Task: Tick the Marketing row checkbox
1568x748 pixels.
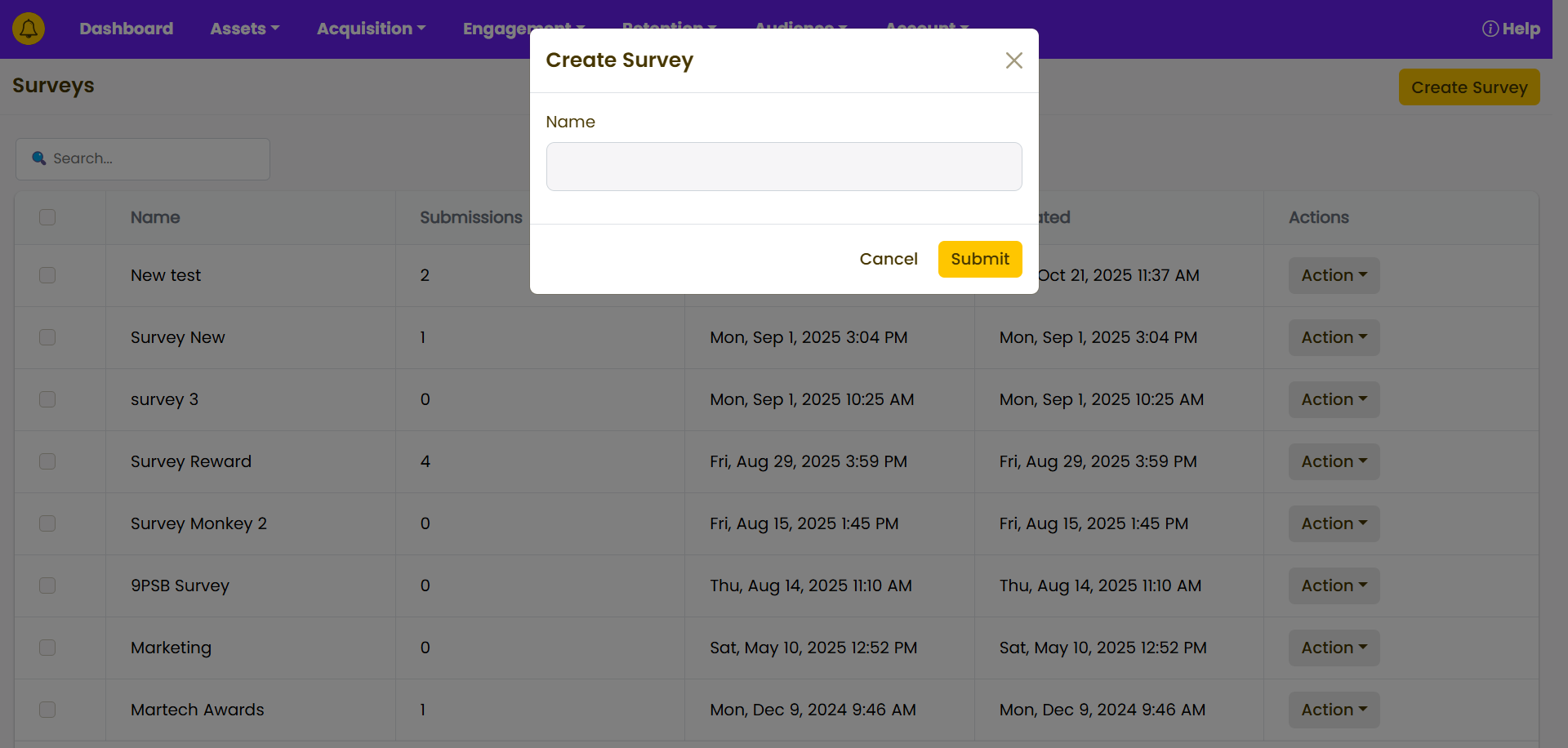Action: pyautogui.click(x=47, y=648)
